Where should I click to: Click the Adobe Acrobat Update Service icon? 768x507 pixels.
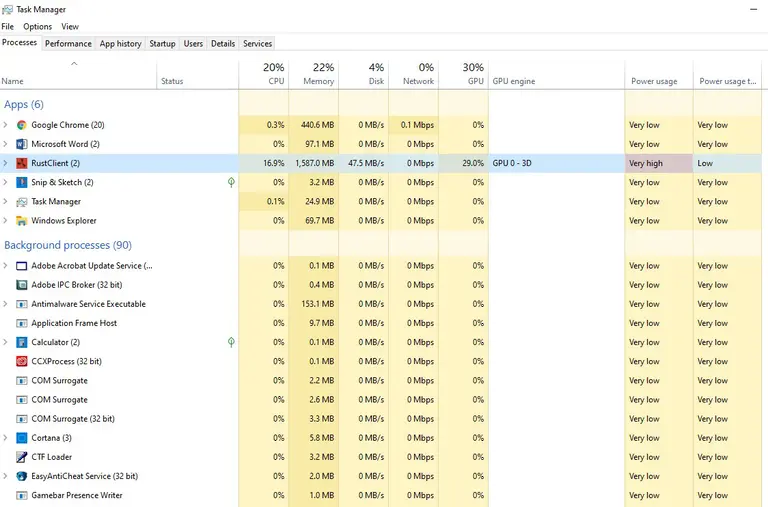coord(22,266)
